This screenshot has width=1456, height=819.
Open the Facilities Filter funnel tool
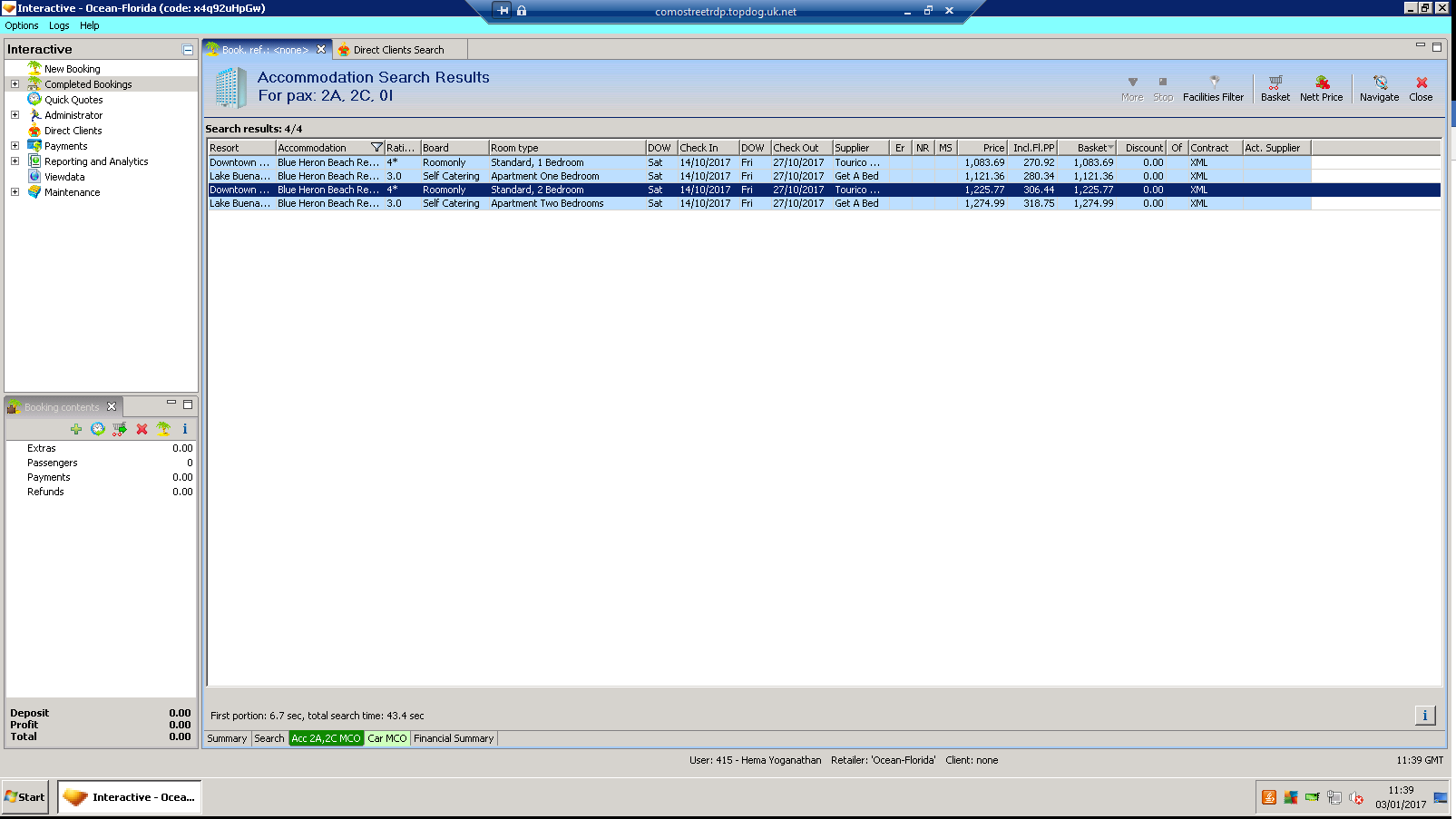tap(1213, 88)
